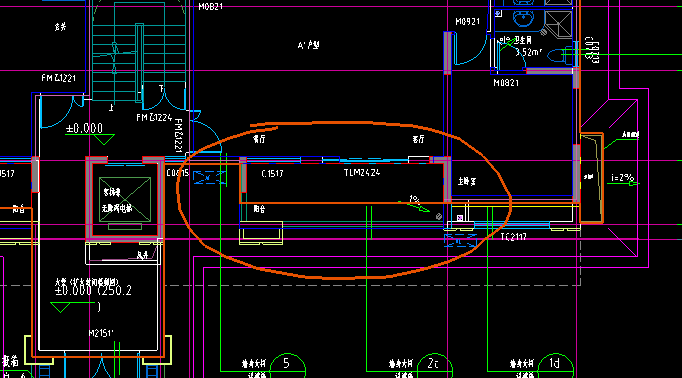Click the 3.52m² bathroom area text

tap(528, 52)
